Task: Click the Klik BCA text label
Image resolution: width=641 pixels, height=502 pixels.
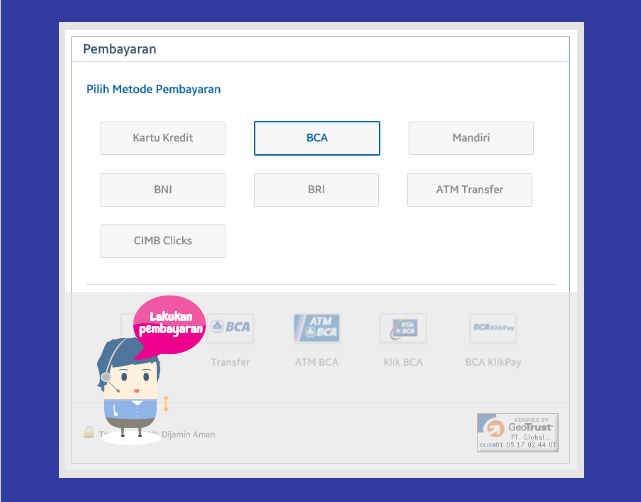Action: (x=403, y=362)
